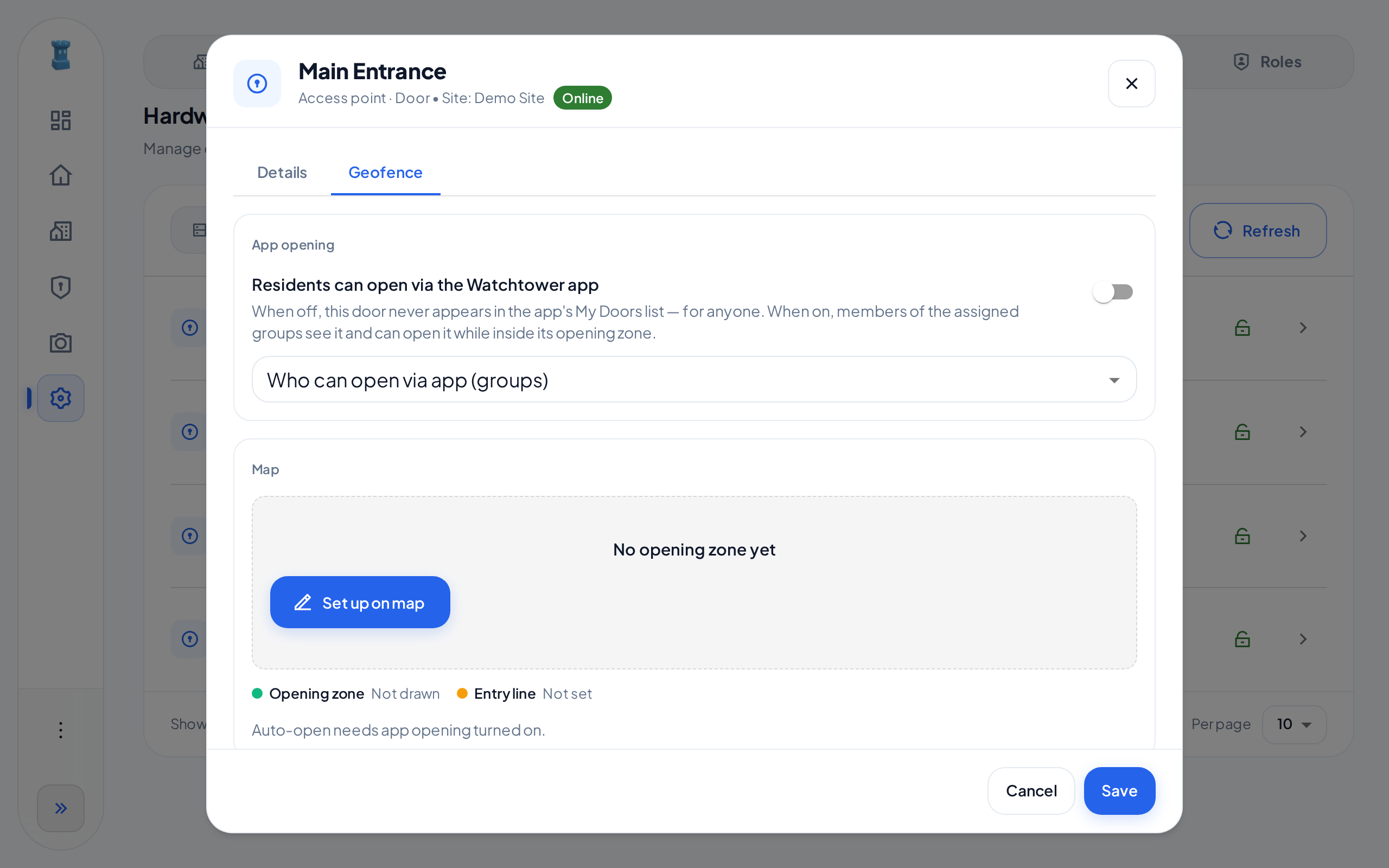The image size is (1389, 868).
Task: Open the dashboard grid icon in sidebar
Action: tap(60, 120)
